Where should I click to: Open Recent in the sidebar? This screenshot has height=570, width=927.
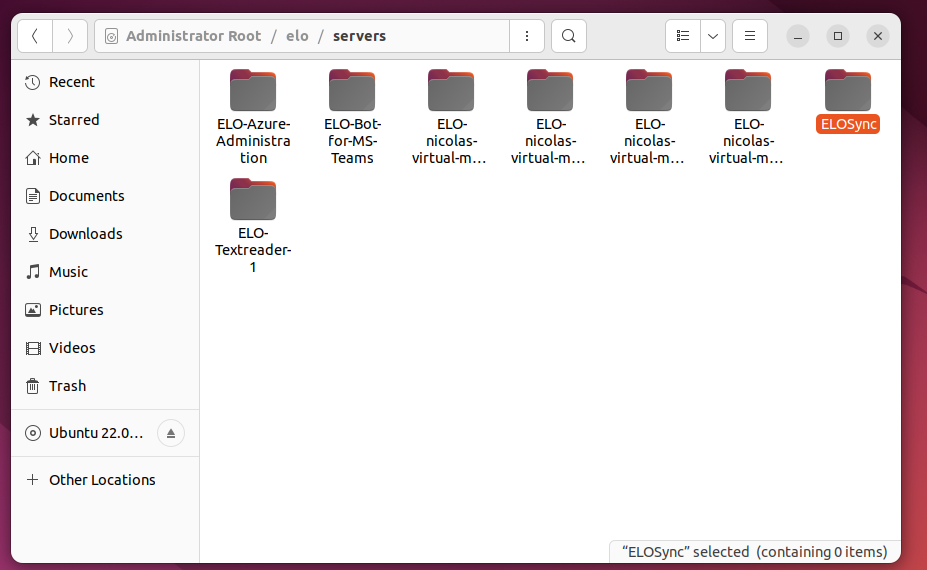point(72,82)
